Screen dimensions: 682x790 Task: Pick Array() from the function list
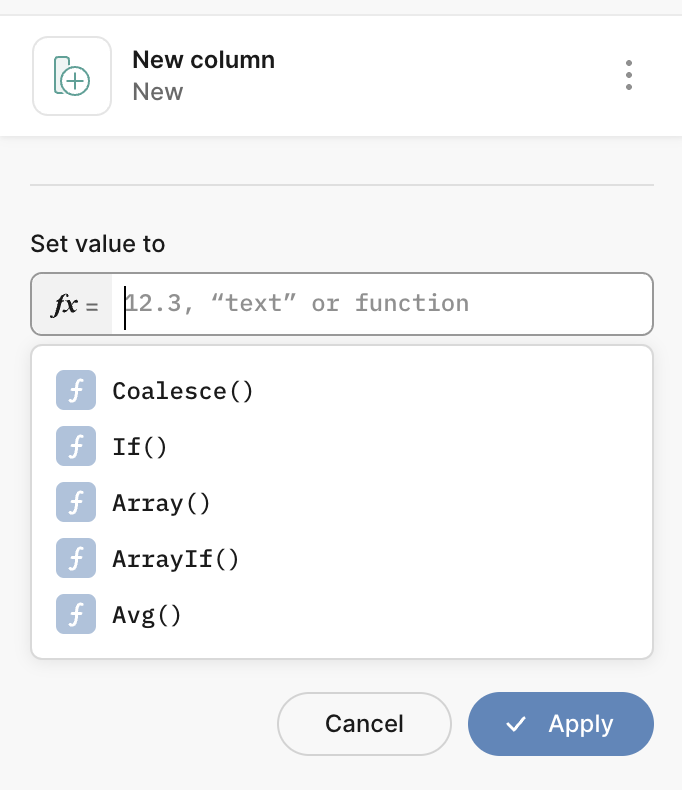click(342, 502)
